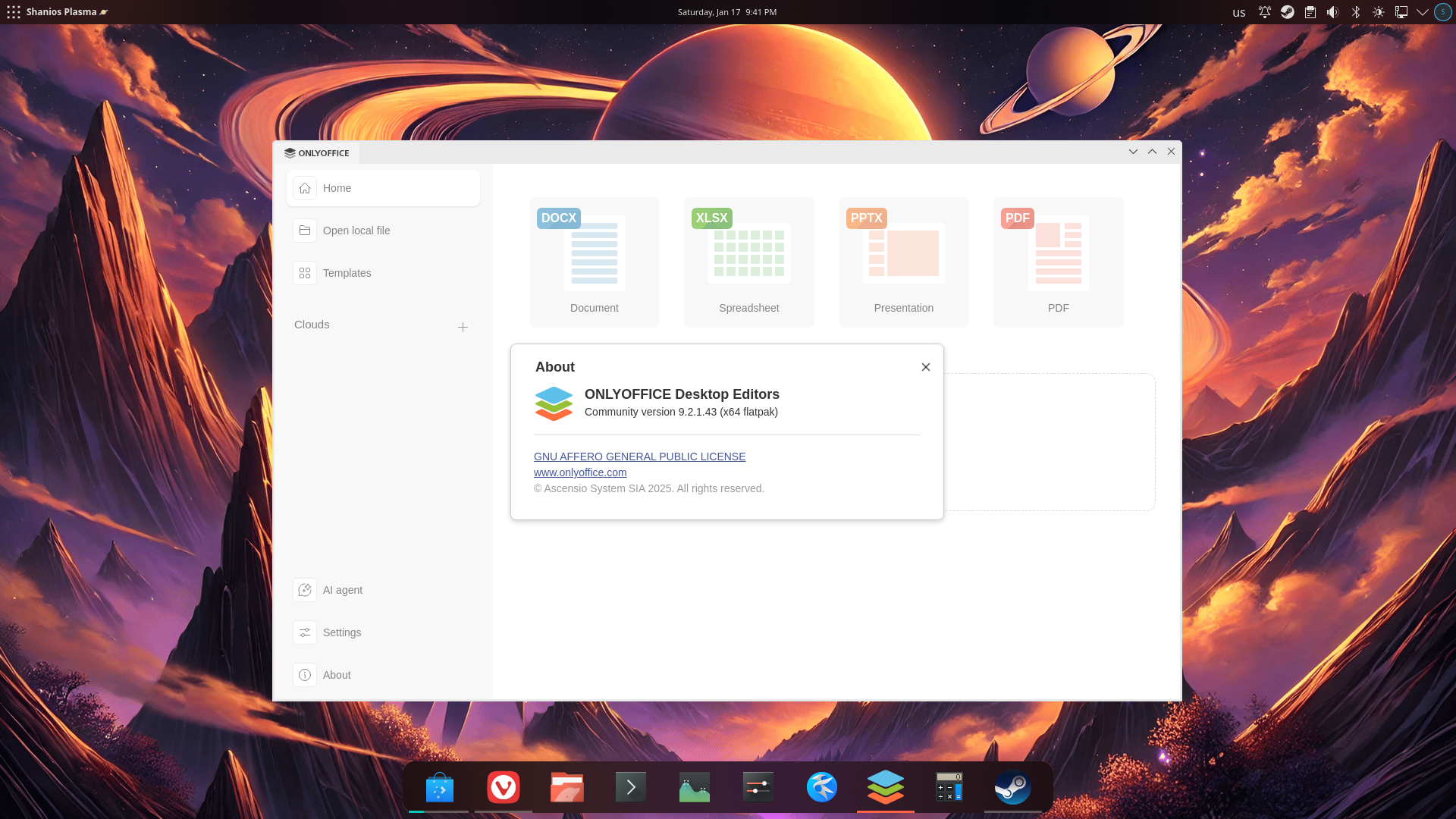Open Settings in the sidebar
This screenshot has width=1456, height=819.
tap(341, 632)
